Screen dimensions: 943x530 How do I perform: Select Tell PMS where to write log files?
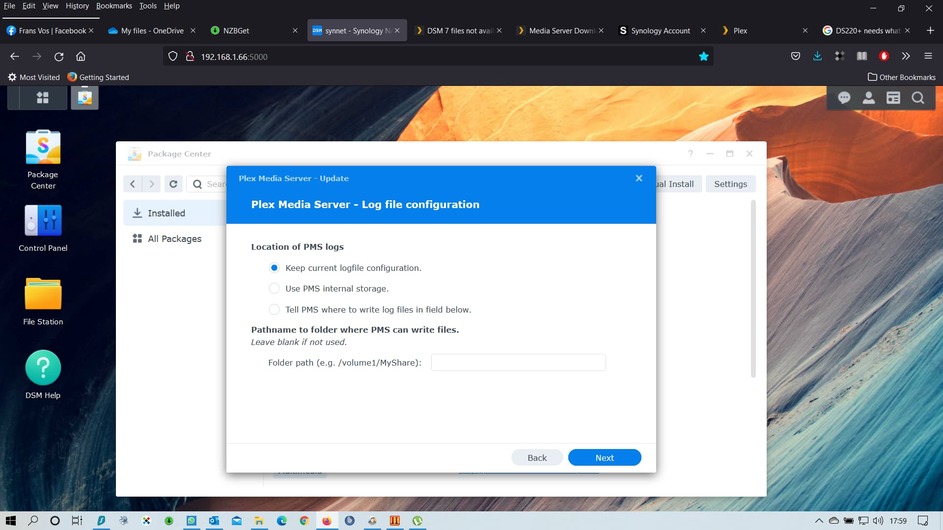[x=274, y=310]
